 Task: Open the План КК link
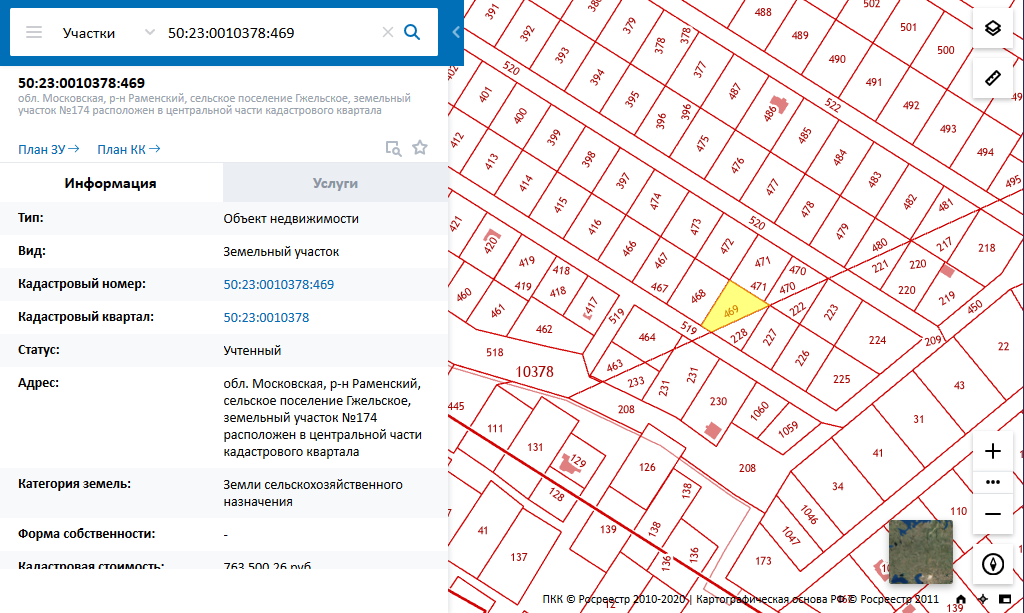[x=128, y=150]
